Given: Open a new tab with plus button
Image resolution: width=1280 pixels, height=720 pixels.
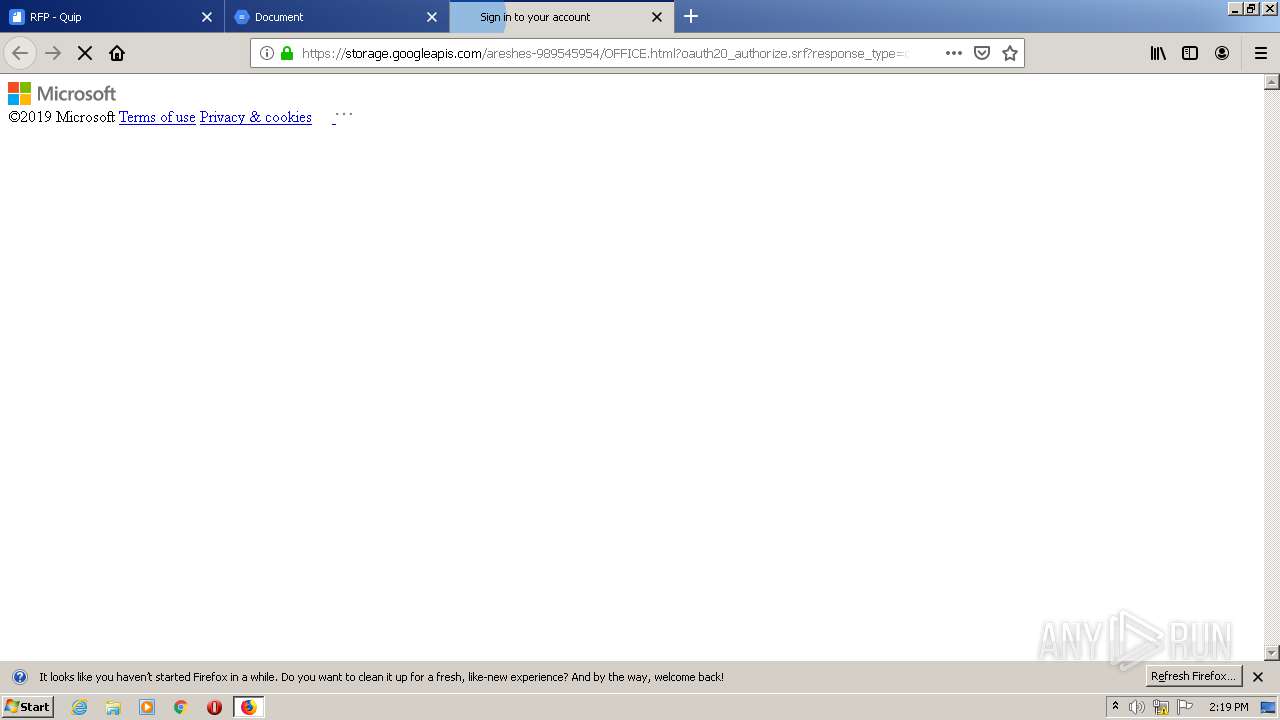Looking at the screenshot, I should (691, 17).
